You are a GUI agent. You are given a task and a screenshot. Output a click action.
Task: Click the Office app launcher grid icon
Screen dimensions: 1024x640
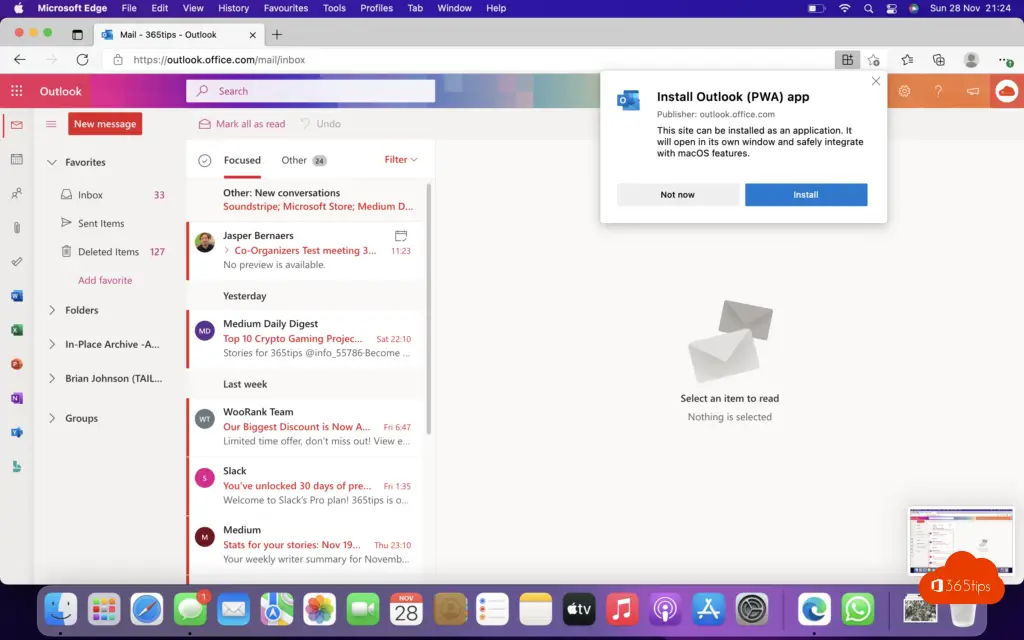click(x=16, y=91)
